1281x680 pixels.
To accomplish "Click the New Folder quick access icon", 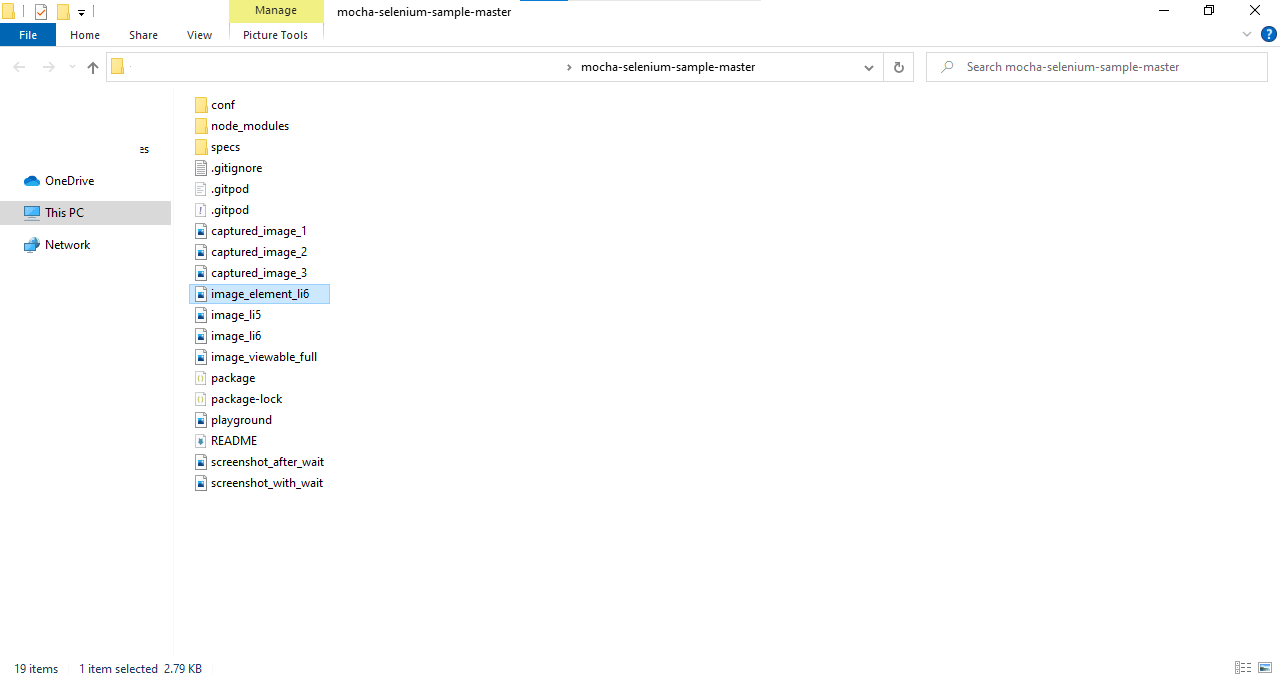I will (63, 12).
